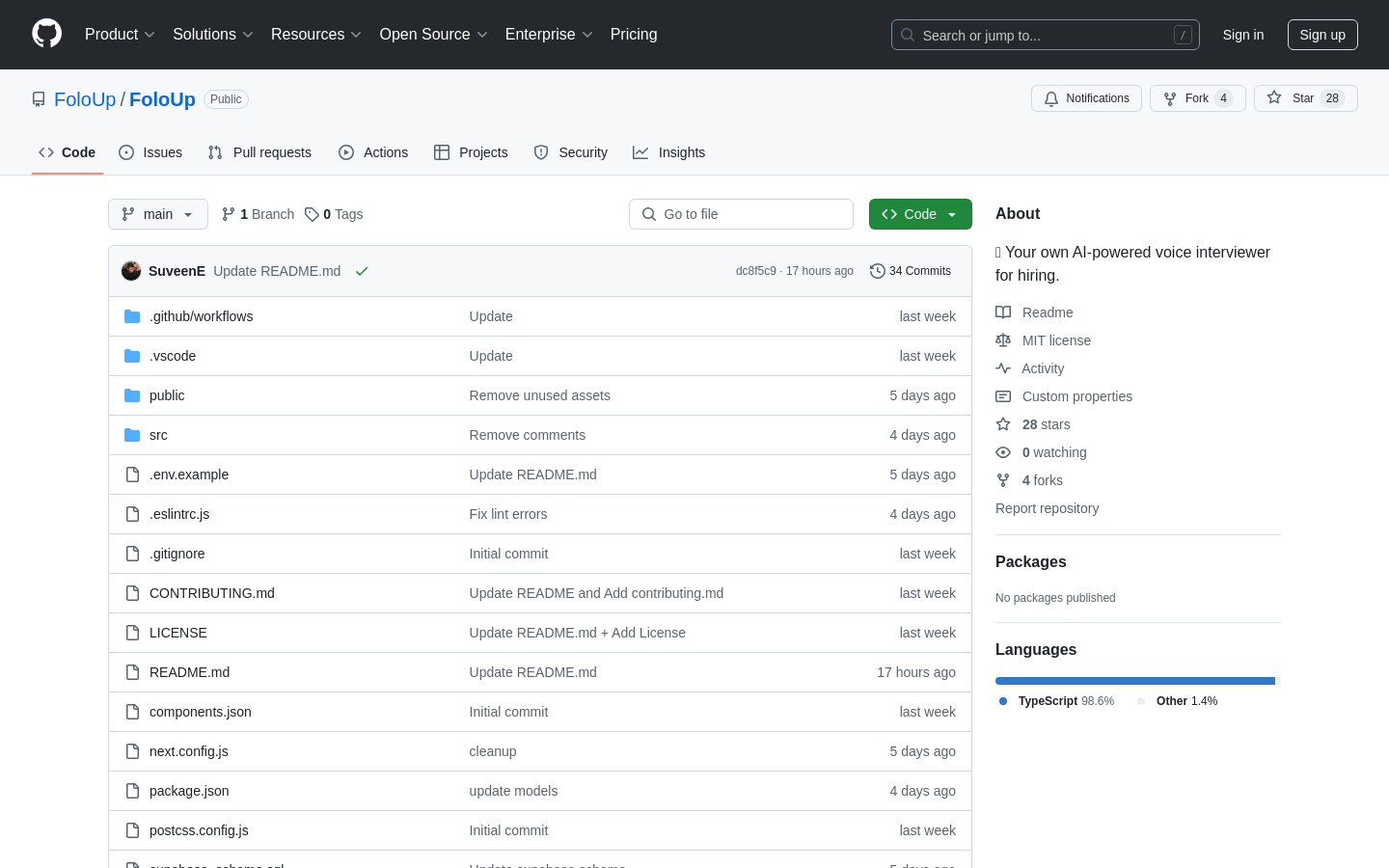Image resolution: width=1389 pixels, height=868 pixels.
Task: Switch to the Security tab
Action: [x=571, y=152]
